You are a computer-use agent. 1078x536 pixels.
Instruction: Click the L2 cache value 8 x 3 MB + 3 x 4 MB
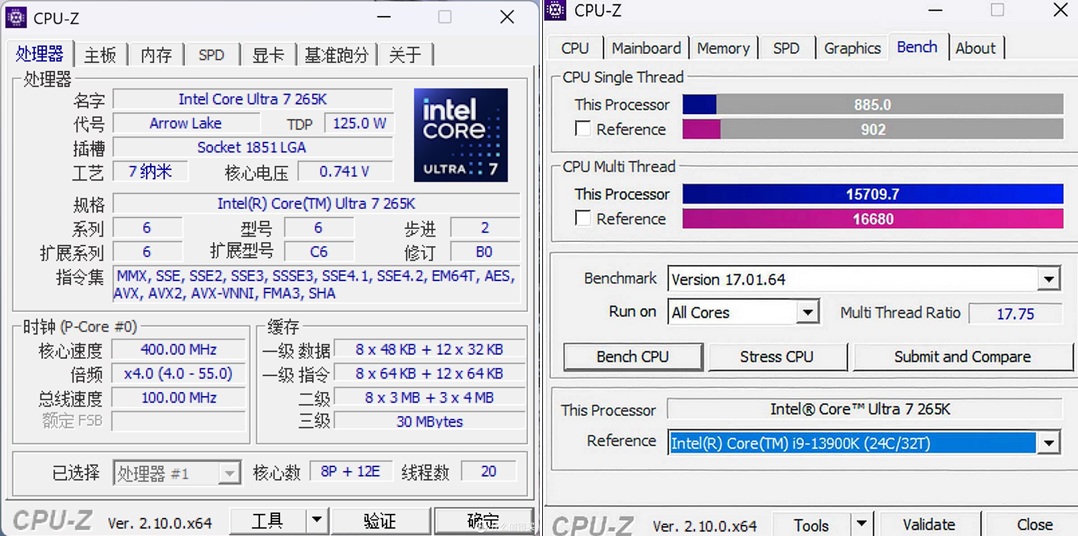[429, 398]
